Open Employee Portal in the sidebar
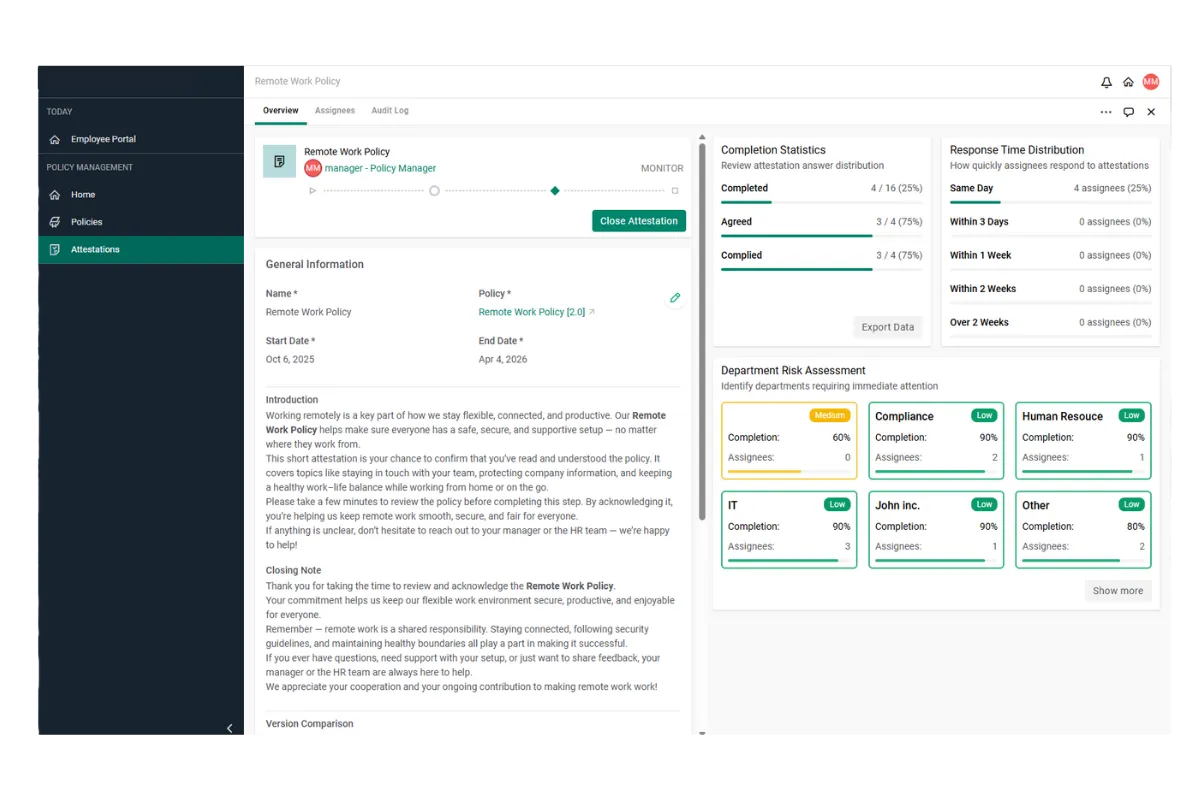This screenshot has width=1200, height=800. 103,139
